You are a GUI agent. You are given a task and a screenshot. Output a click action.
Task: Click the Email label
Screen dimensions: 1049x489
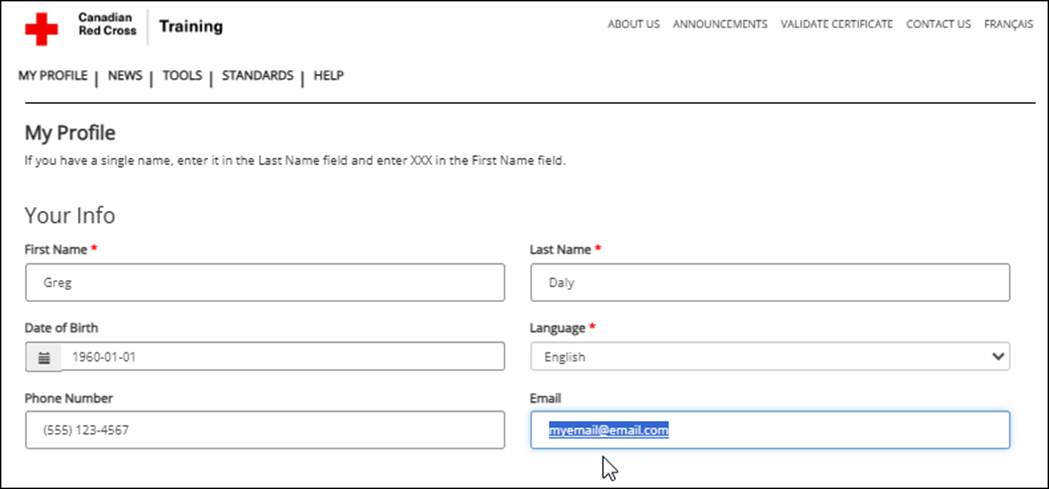545,398
